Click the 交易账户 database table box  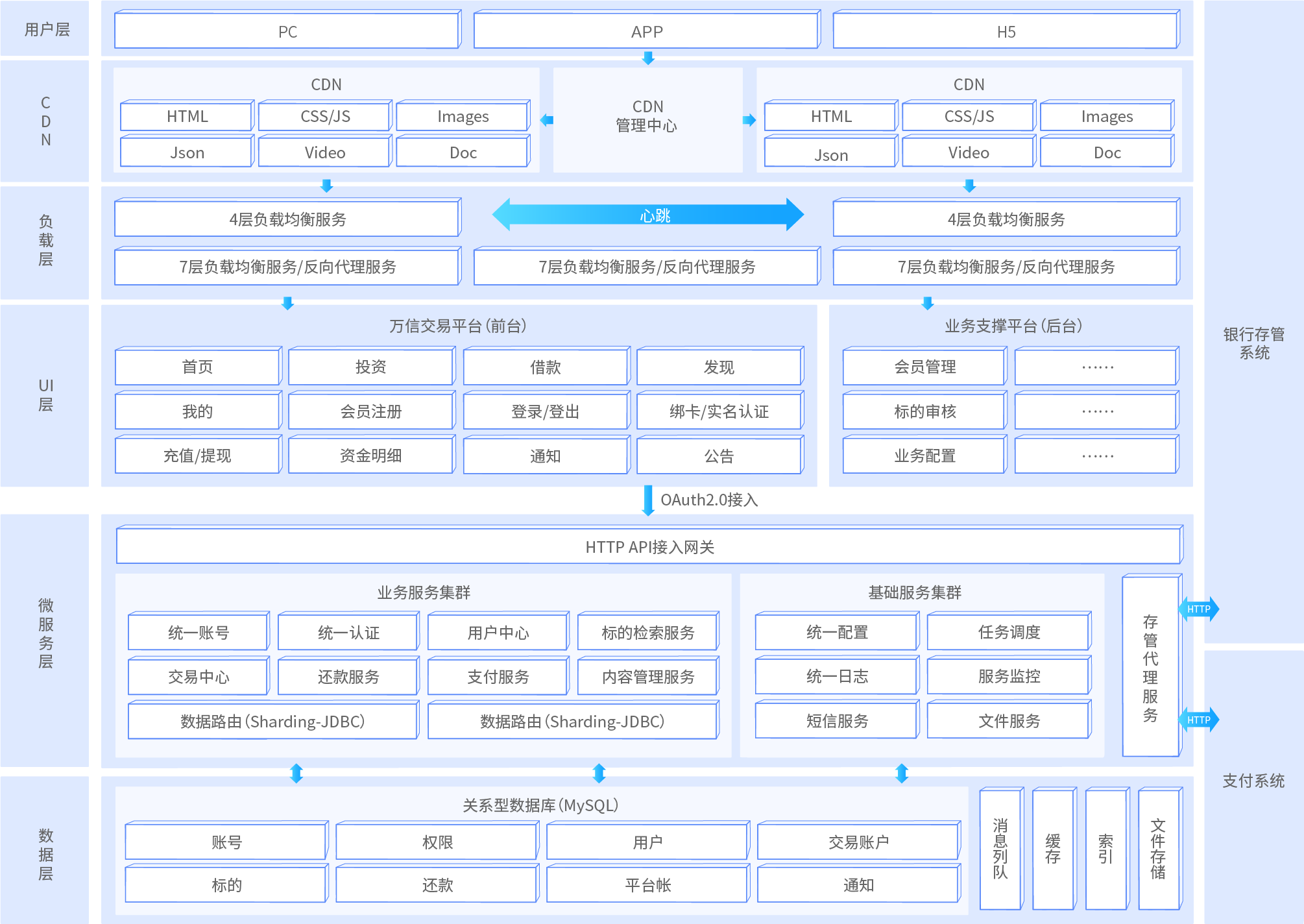point(858,842)
